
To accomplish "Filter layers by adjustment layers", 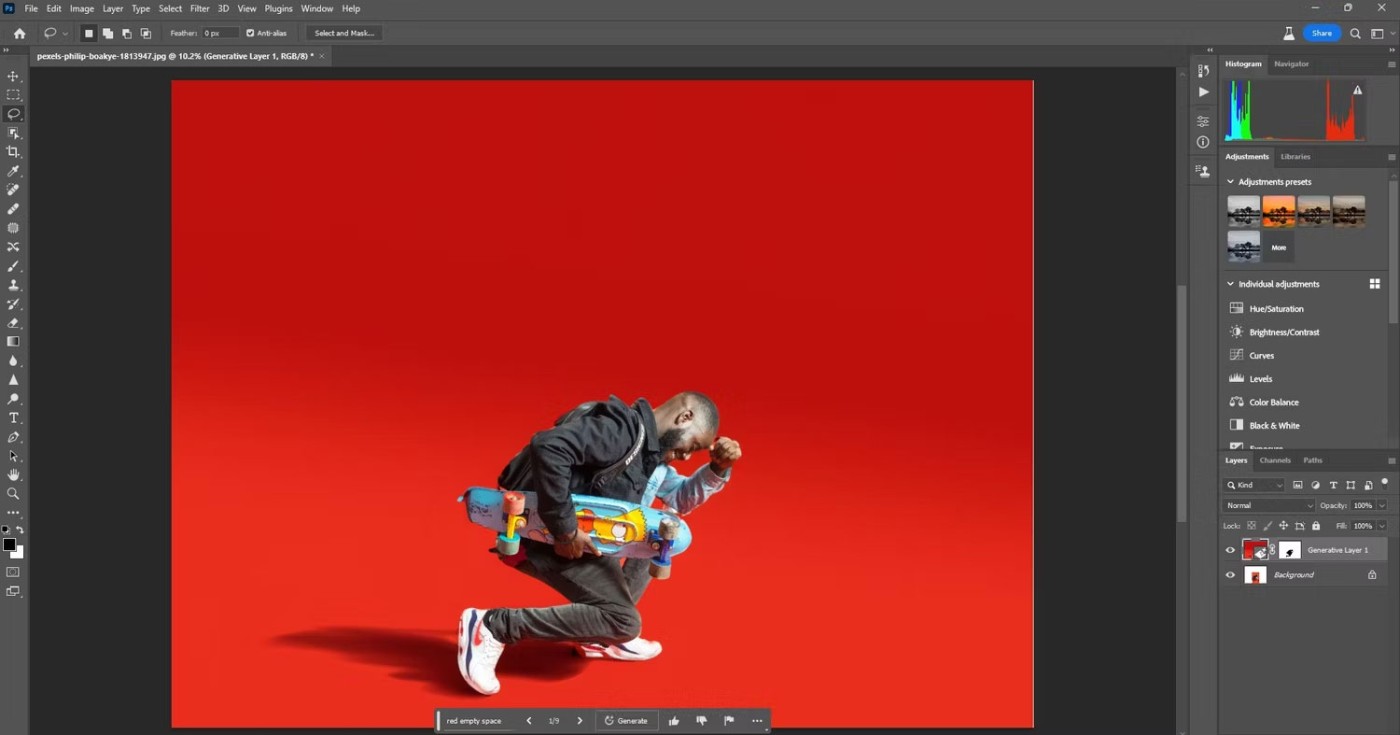I will coord(1315,485).
